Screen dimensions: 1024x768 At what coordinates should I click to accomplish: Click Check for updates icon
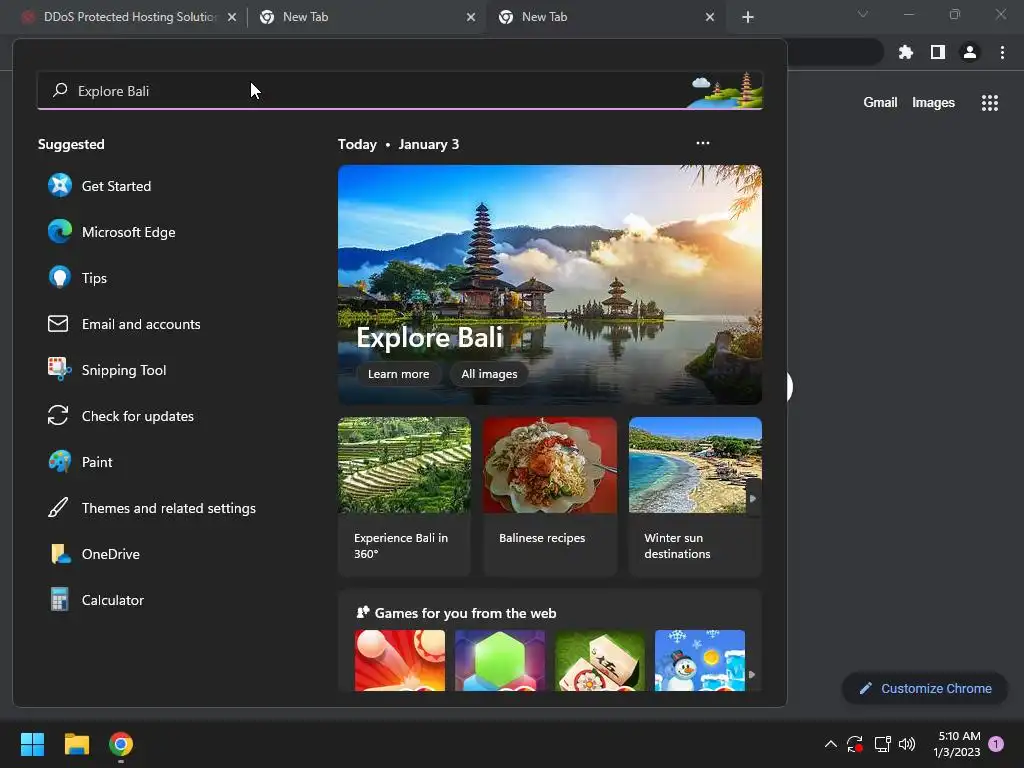[58, 416]
